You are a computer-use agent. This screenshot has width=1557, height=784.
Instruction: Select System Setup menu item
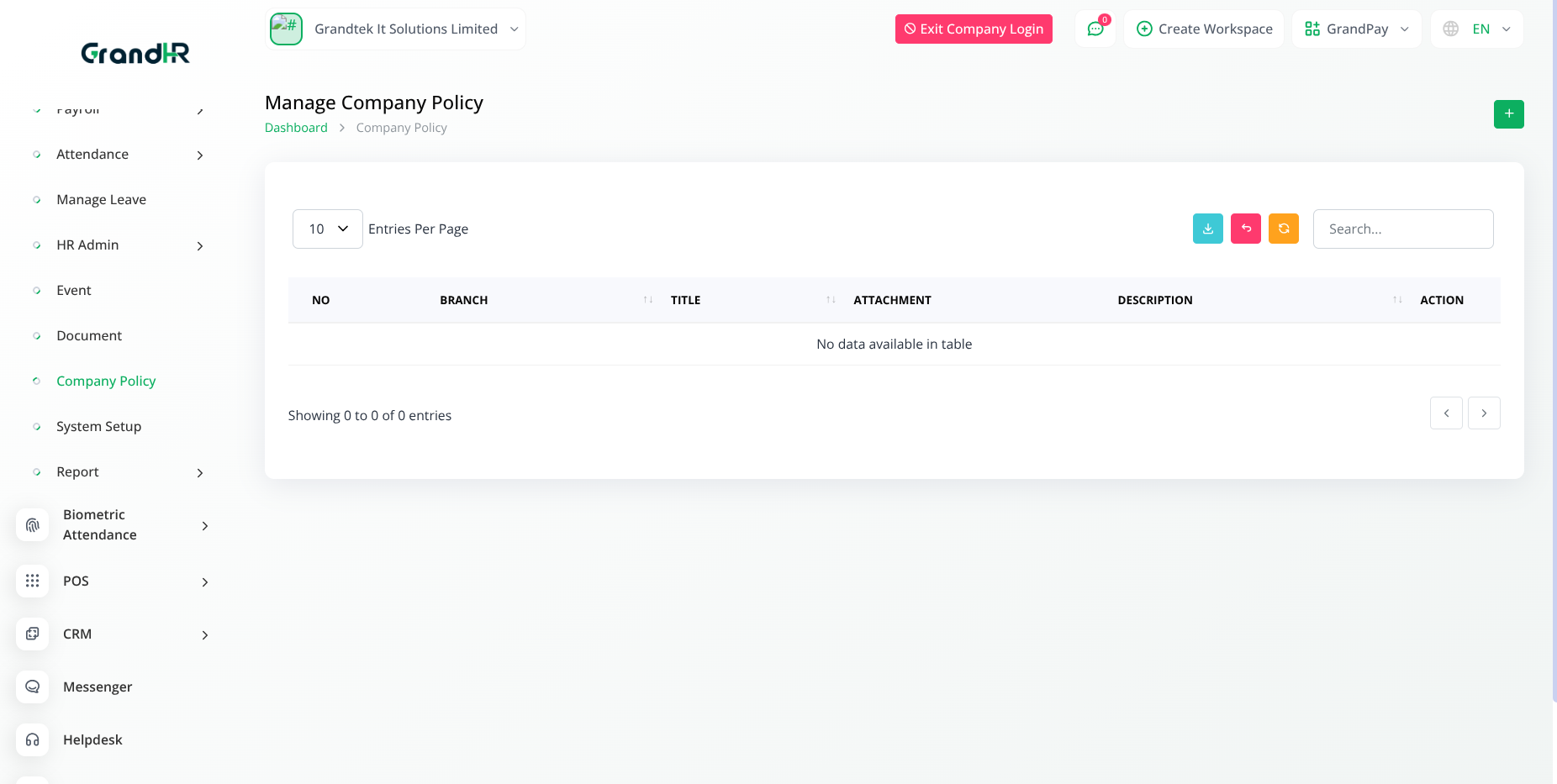point(98,427)
